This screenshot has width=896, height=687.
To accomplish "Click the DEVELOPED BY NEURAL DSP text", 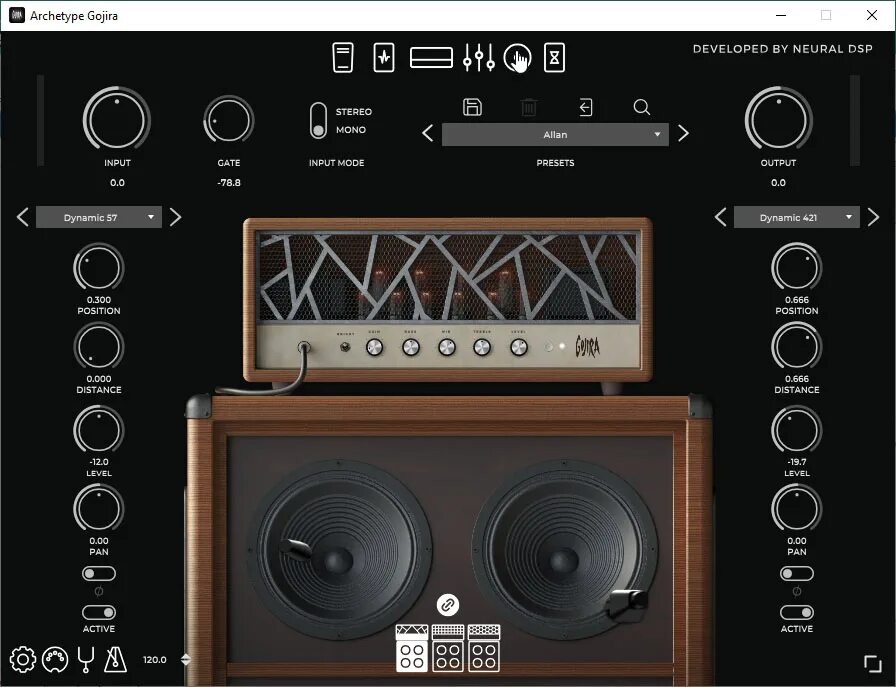I will [x=783, y=49].
